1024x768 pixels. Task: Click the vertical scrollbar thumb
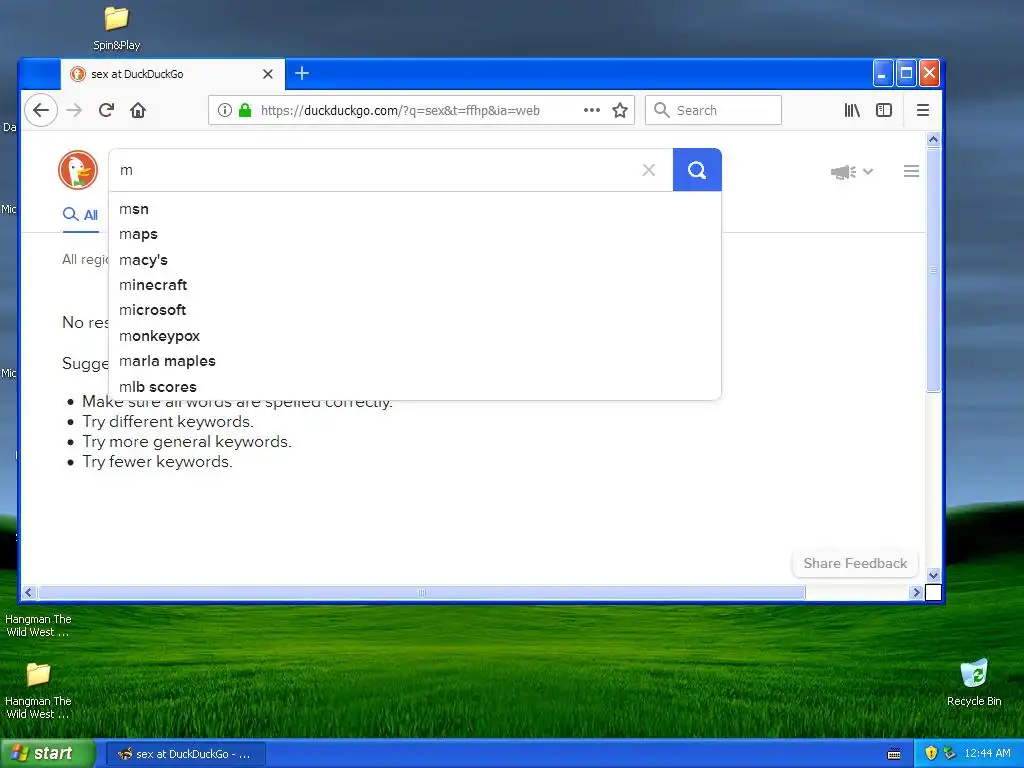click(x=933, y=270)
